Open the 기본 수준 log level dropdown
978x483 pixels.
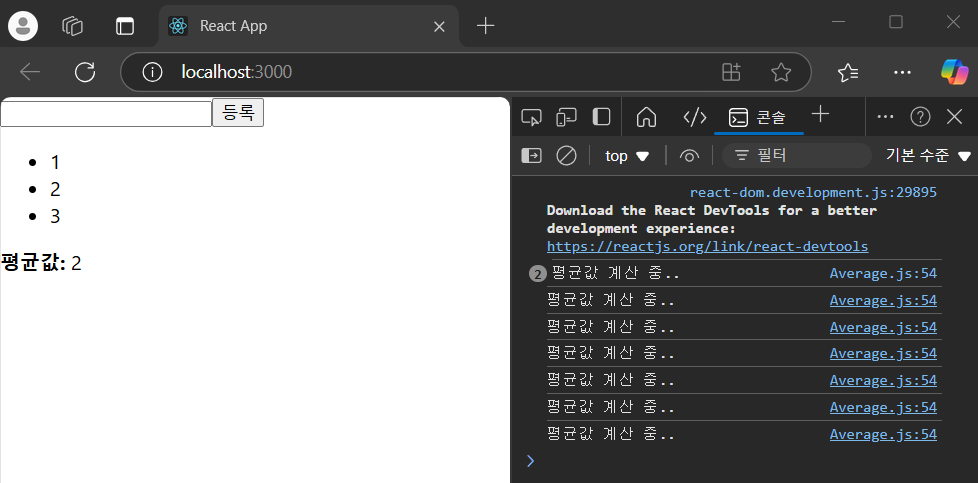[x=929, y=155]
